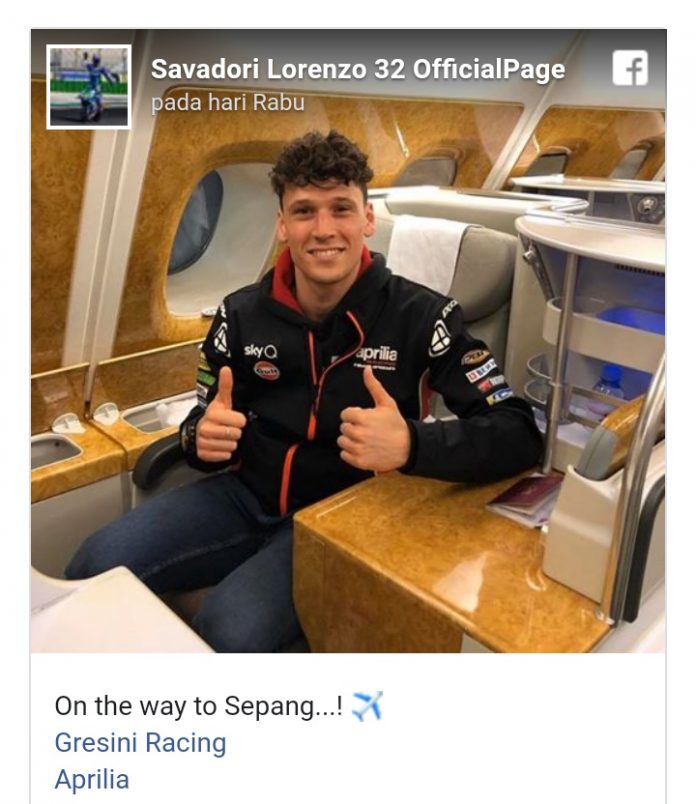Click the white headrest cover on the seat
The width and height of the screenshot is (696, 804).
point(426,253)
